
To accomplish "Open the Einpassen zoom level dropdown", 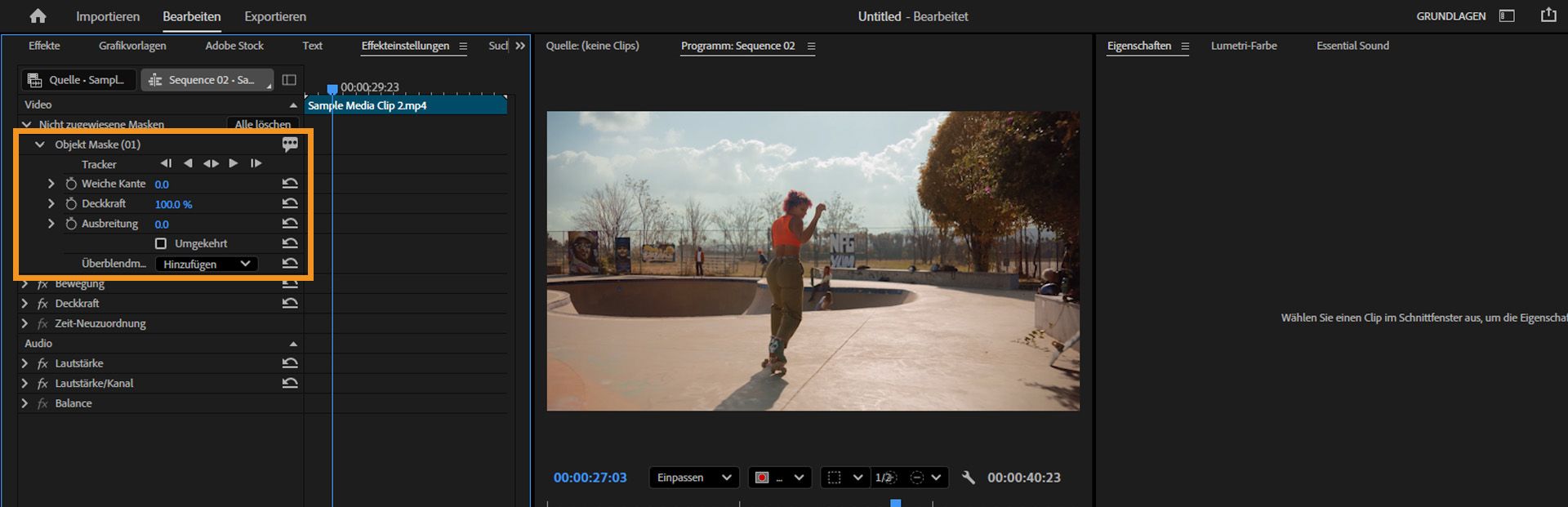I will coord(693,478).
